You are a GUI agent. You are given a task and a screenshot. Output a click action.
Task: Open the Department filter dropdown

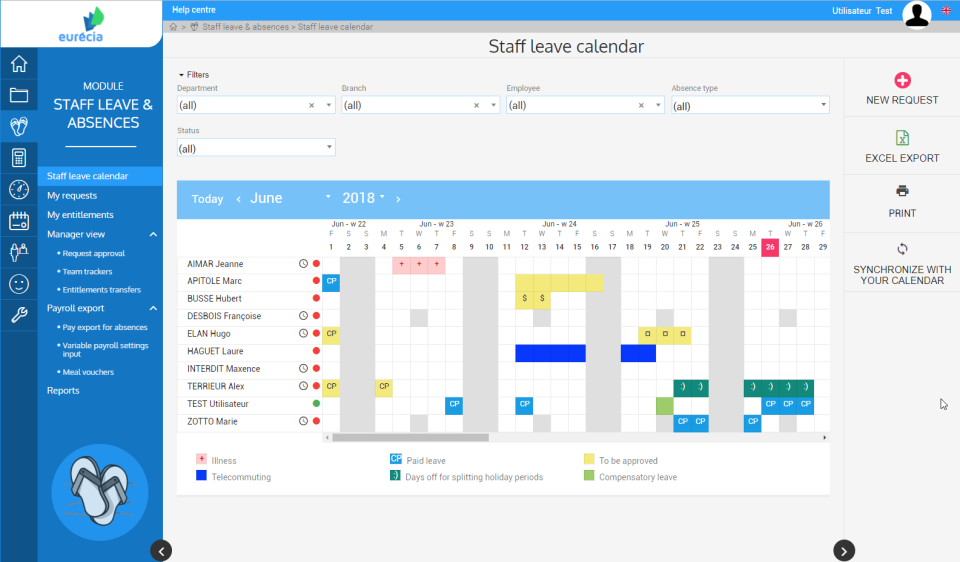(329, 105)
